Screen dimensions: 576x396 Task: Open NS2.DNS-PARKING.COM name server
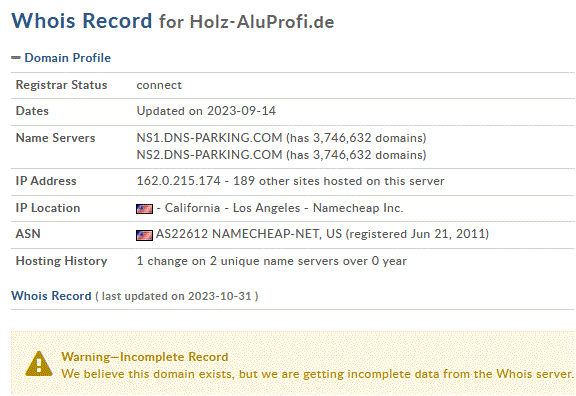[x=209, y=155]
